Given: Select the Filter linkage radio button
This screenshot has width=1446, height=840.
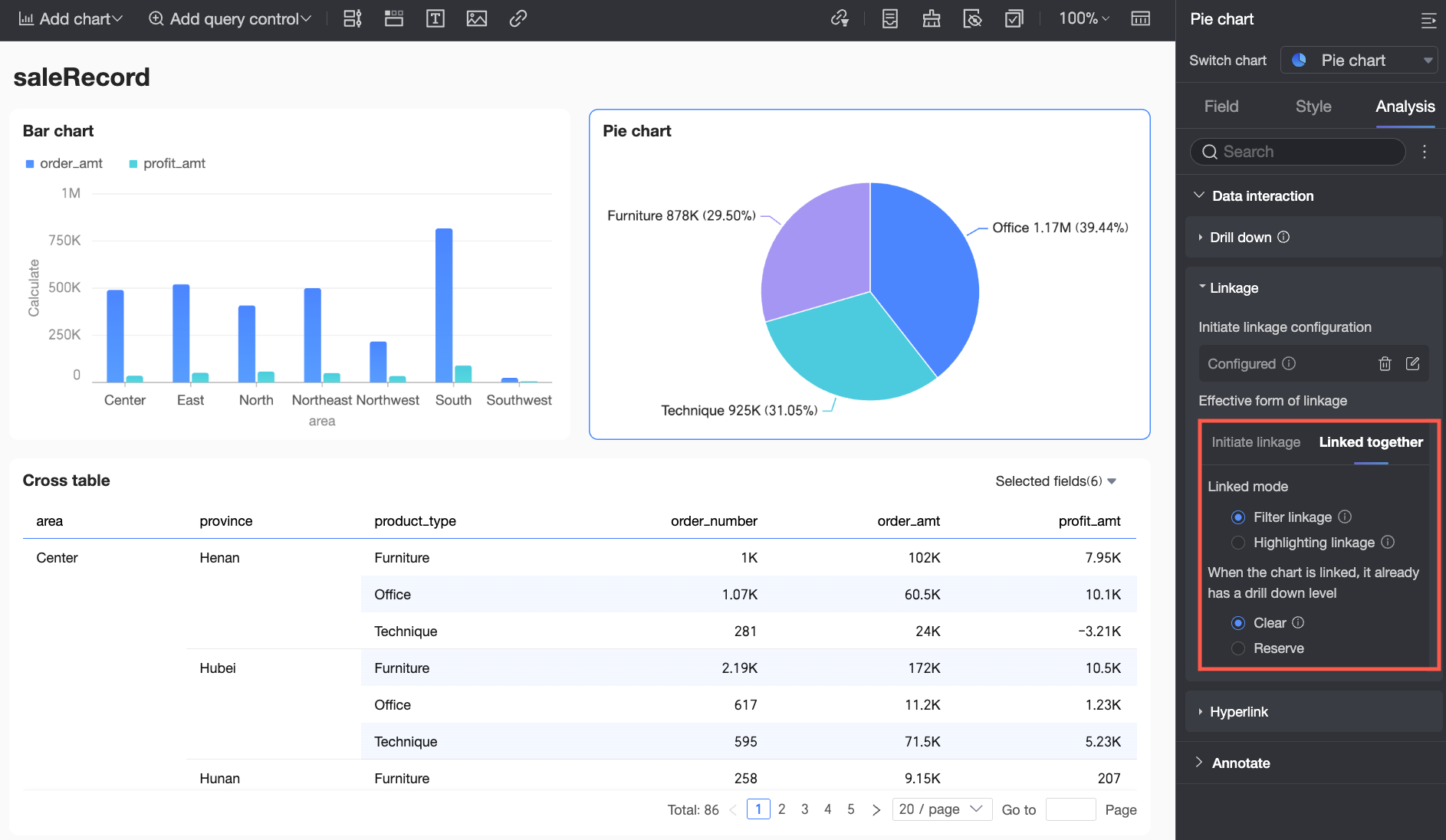Looking at the screenshot, I should 1237,517.
